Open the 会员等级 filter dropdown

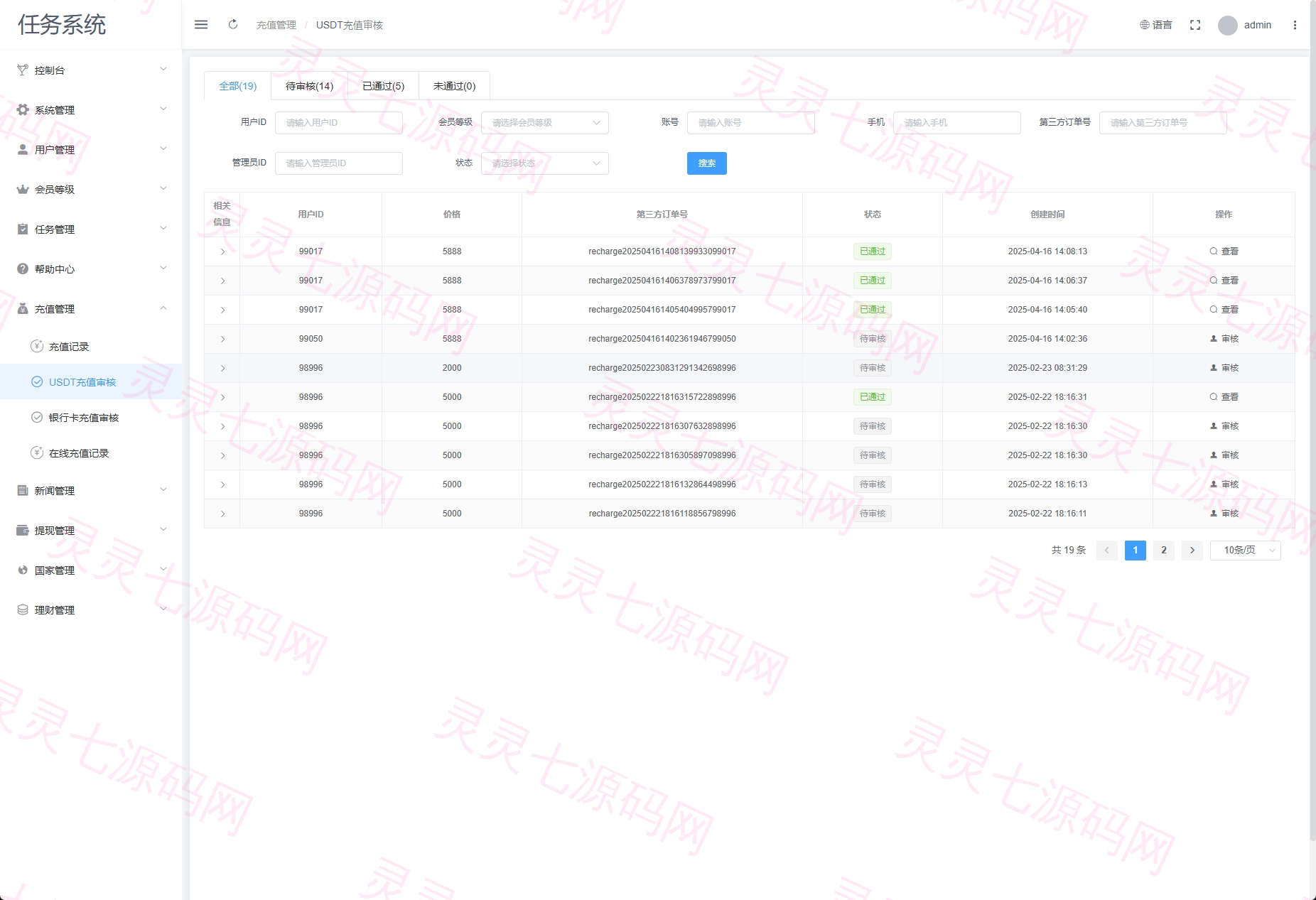[x=545, y=123]
